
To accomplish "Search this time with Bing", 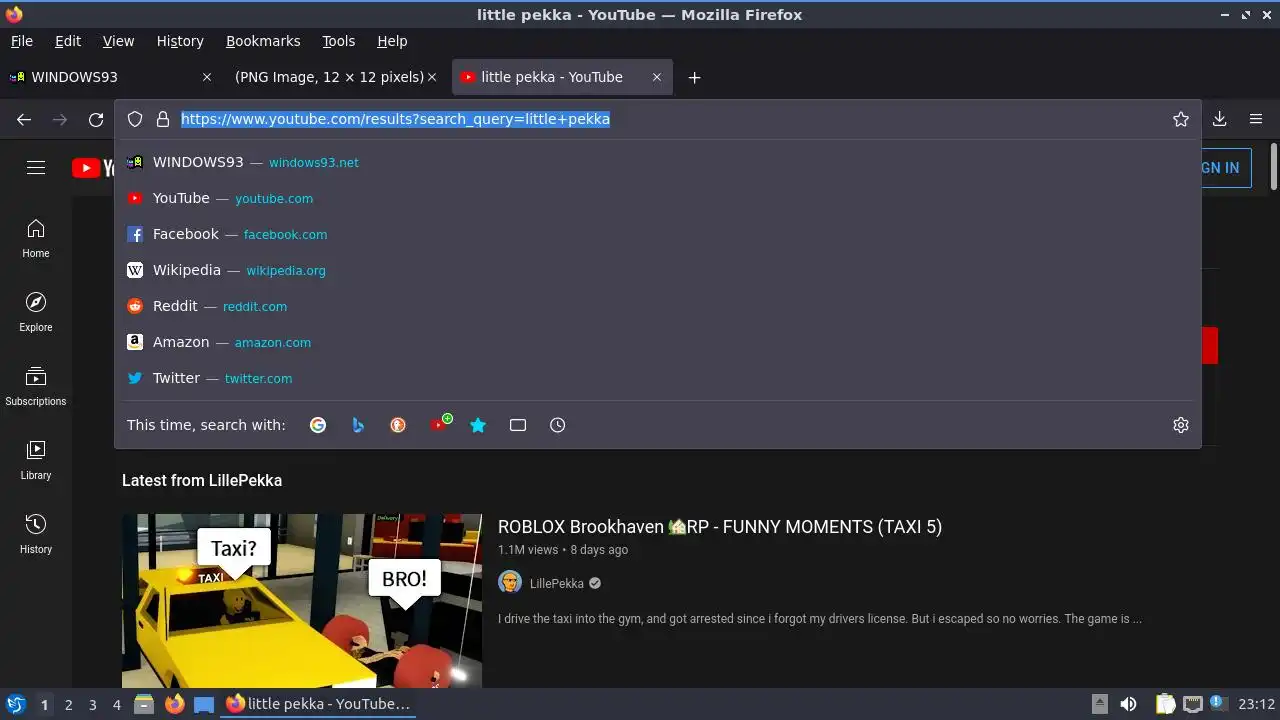I will pos(358,425).
